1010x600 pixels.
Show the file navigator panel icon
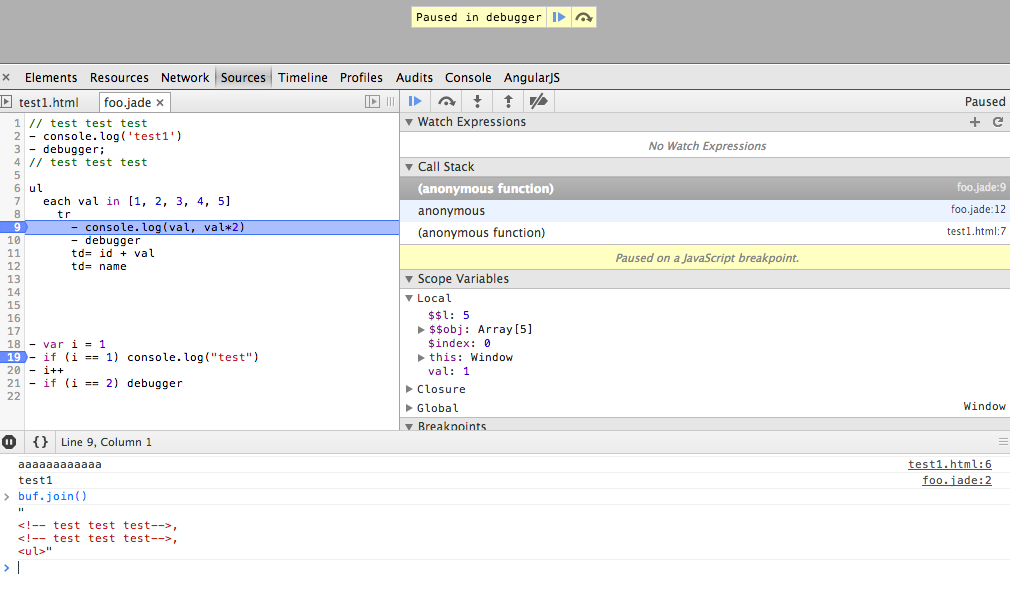pos(6,102)
